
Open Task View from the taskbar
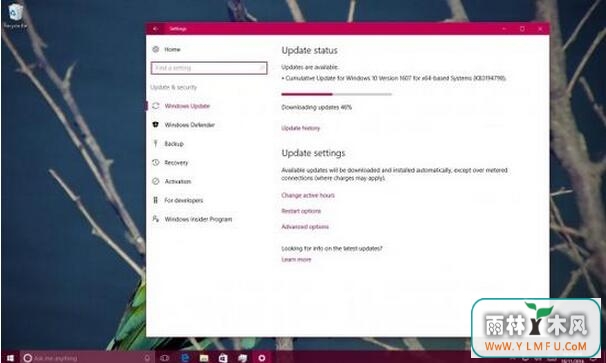coord(165,358)
